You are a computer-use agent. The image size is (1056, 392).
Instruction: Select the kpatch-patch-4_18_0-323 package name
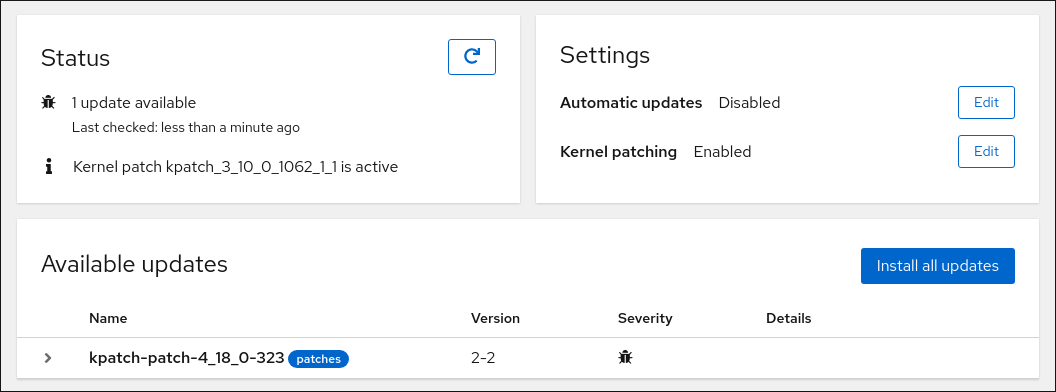[187, 358]
